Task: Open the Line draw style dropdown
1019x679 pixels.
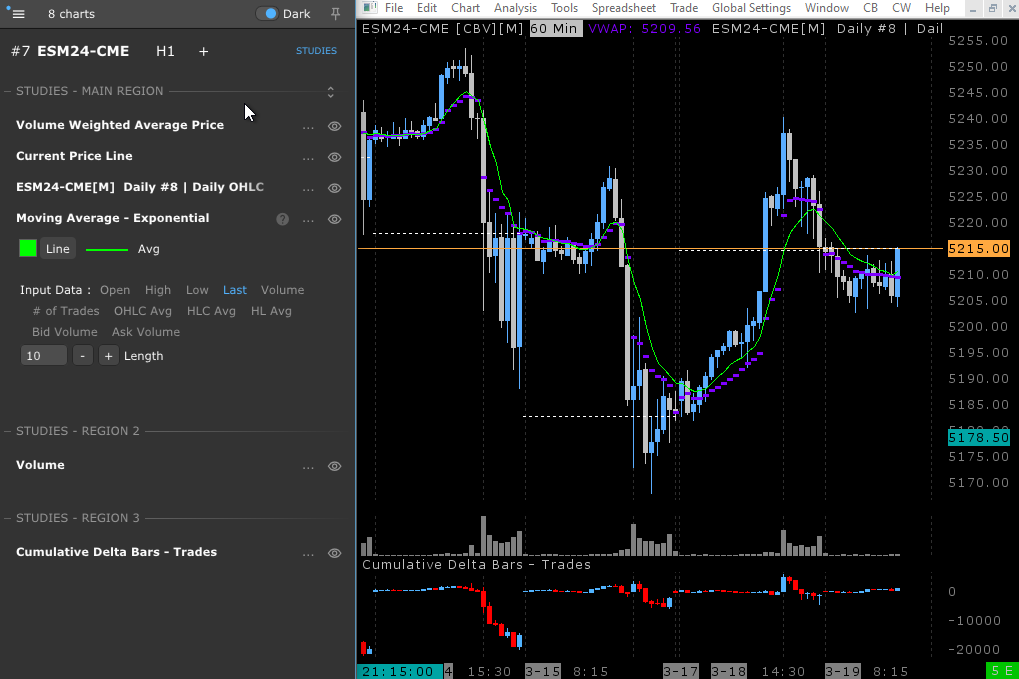Action: tap(58, 249)
